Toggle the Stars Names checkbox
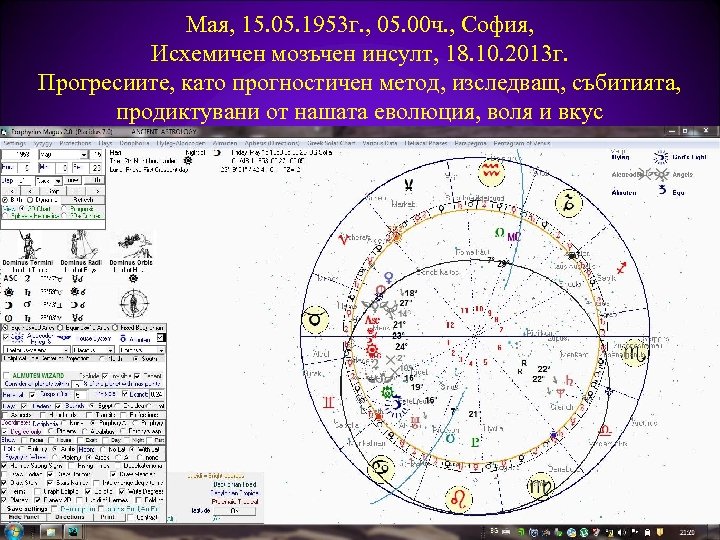Image resolution: width=720 pixels, height=540 pixels. [51, 483]
